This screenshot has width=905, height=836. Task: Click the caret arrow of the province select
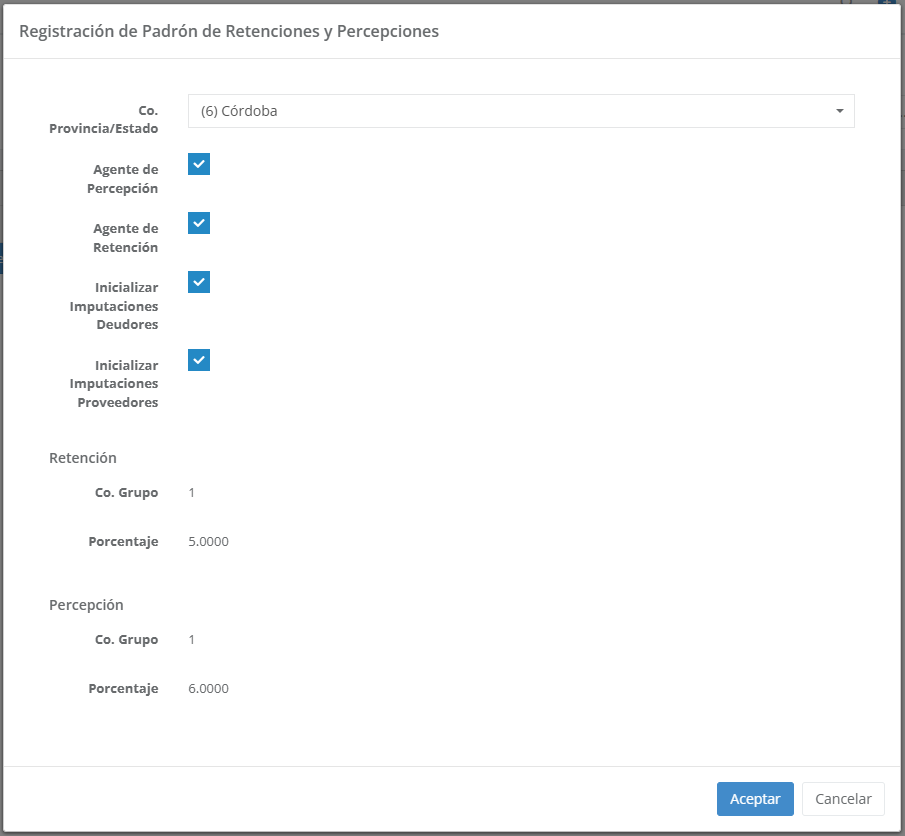839,111
